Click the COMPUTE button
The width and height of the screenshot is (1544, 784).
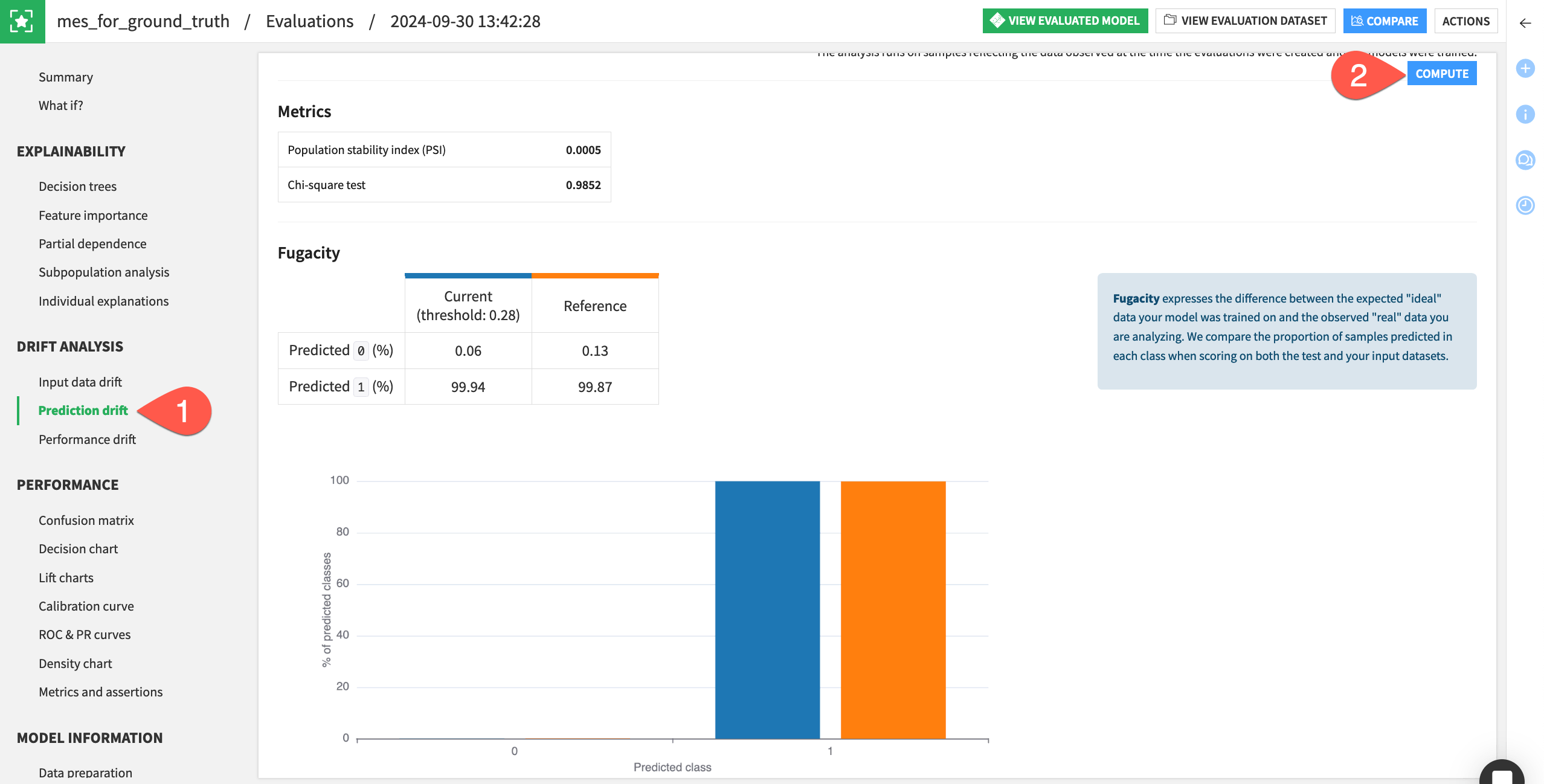pyautogui.click(x=1442, y=72)
